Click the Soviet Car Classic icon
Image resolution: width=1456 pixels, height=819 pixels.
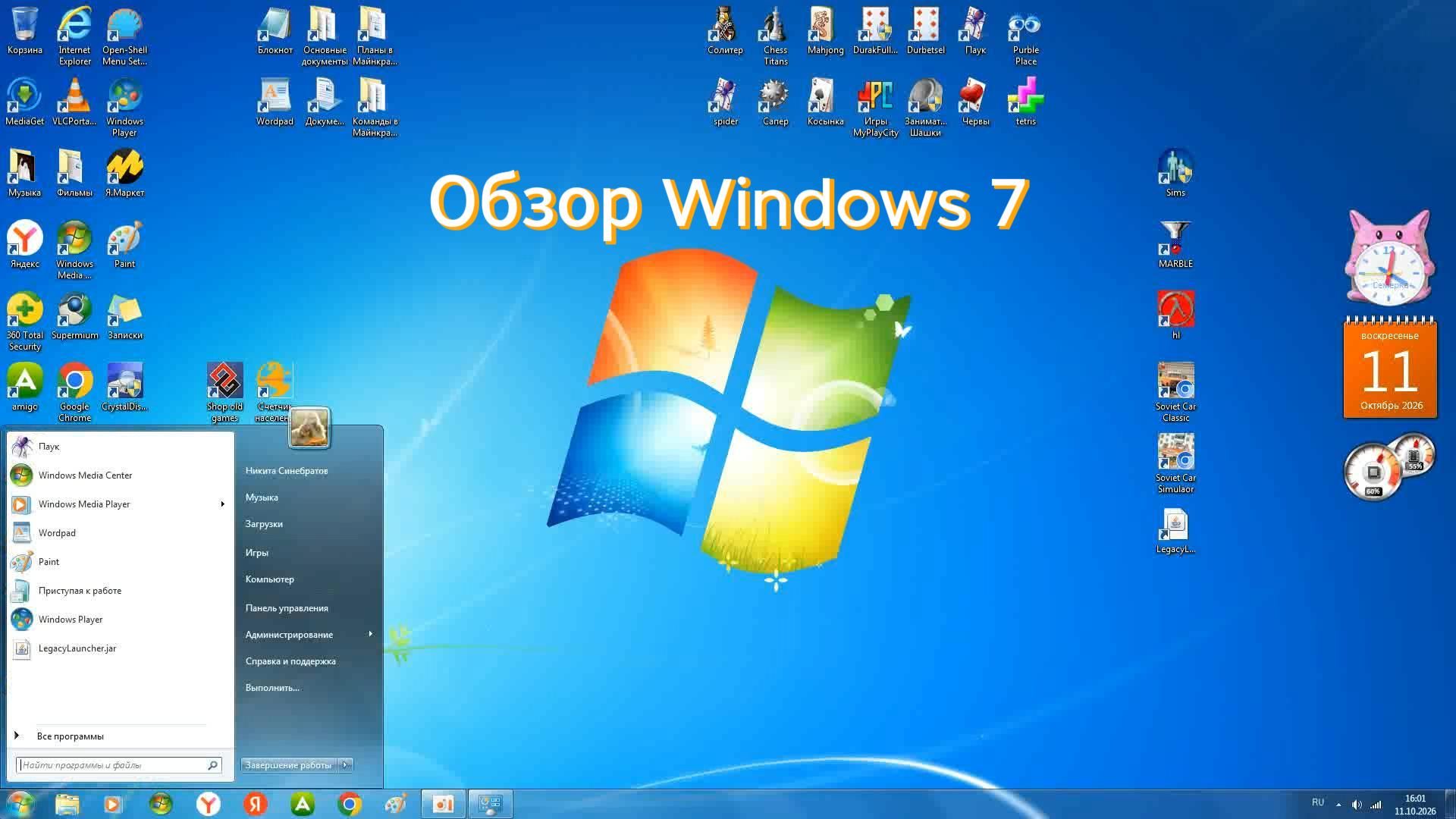(x=1175, y=392)
